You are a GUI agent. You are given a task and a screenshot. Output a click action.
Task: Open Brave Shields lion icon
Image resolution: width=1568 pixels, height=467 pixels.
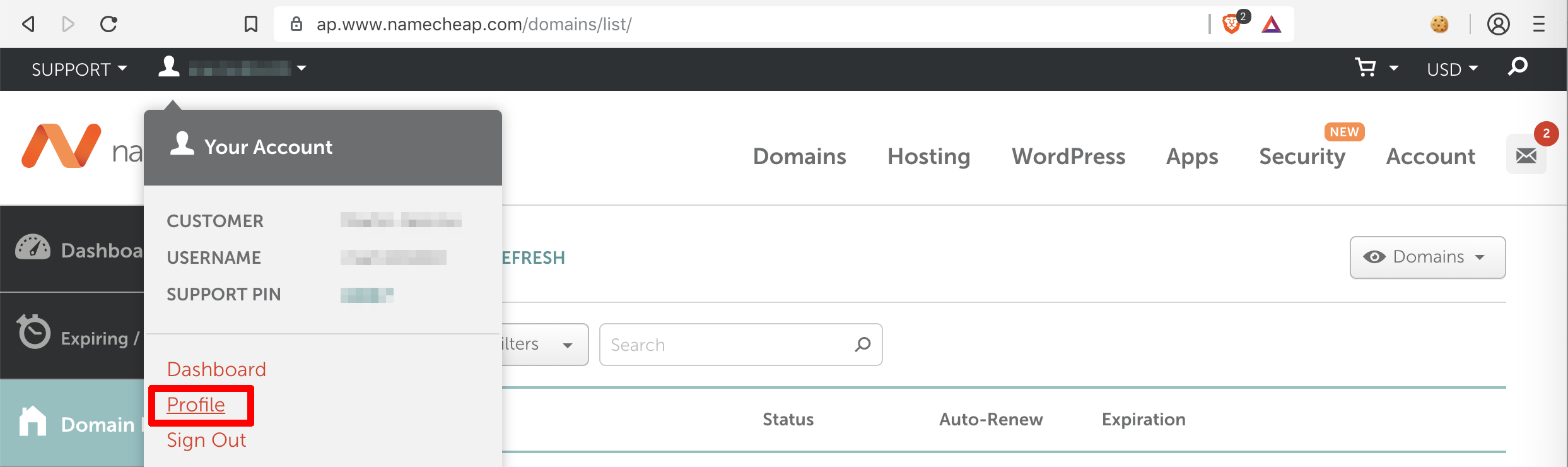coord(1232,24)
